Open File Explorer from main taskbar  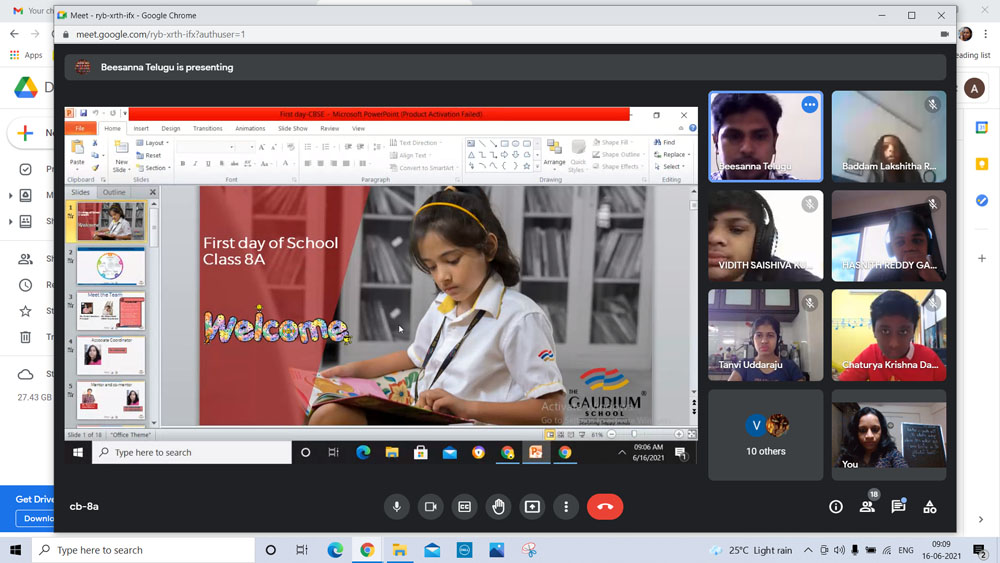pyautogui.click(x=400, y=550)
